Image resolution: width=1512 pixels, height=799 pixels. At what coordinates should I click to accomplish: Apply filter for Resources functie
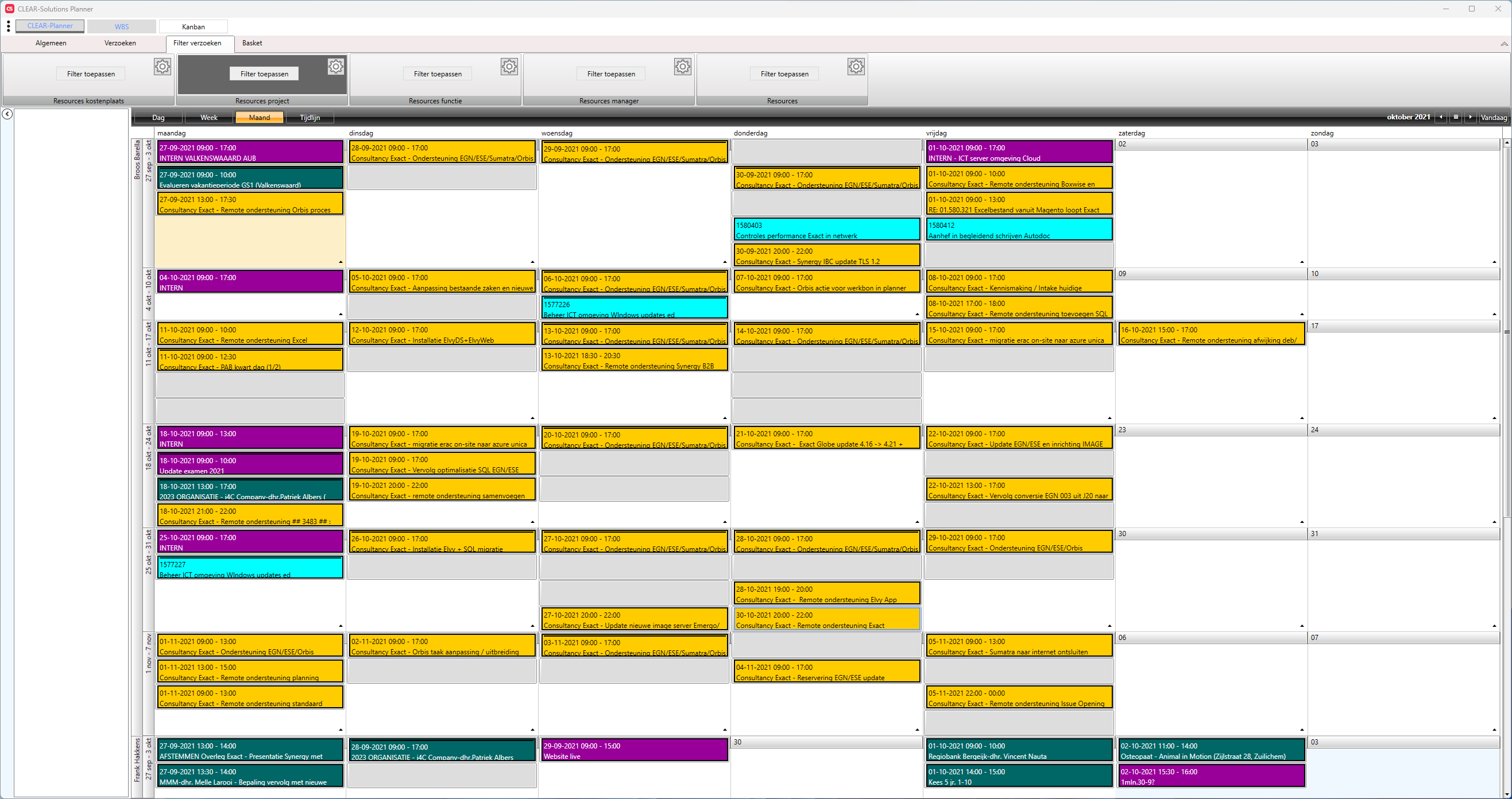pos(438,74)
